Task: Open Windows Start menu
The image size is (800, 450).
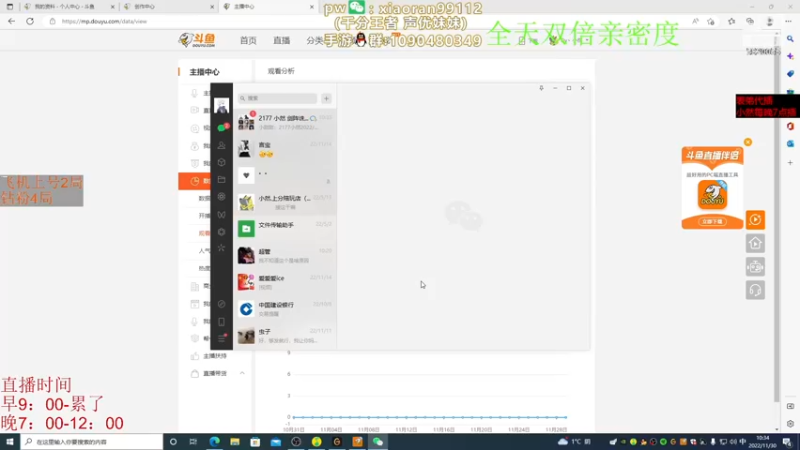Action: click(x=10, y=442)
